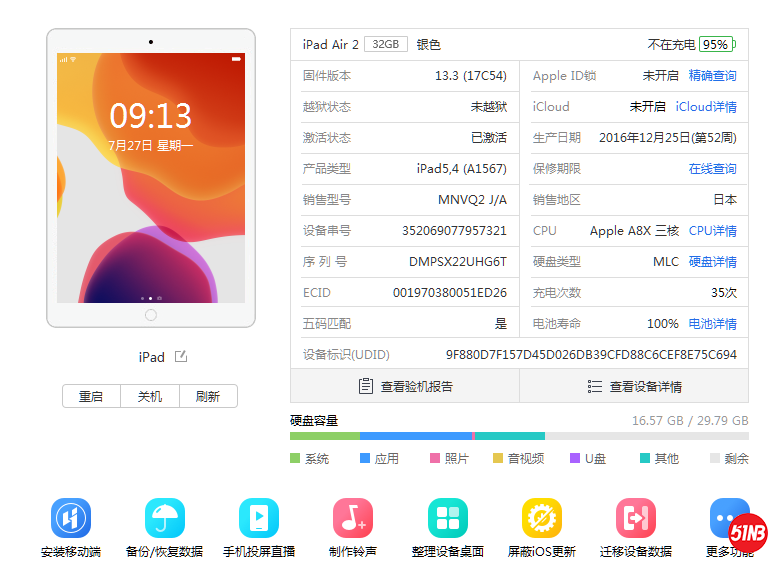
Task: Open the organize device desktop (整理设备桌面) icon
Action: coord(447,518)
